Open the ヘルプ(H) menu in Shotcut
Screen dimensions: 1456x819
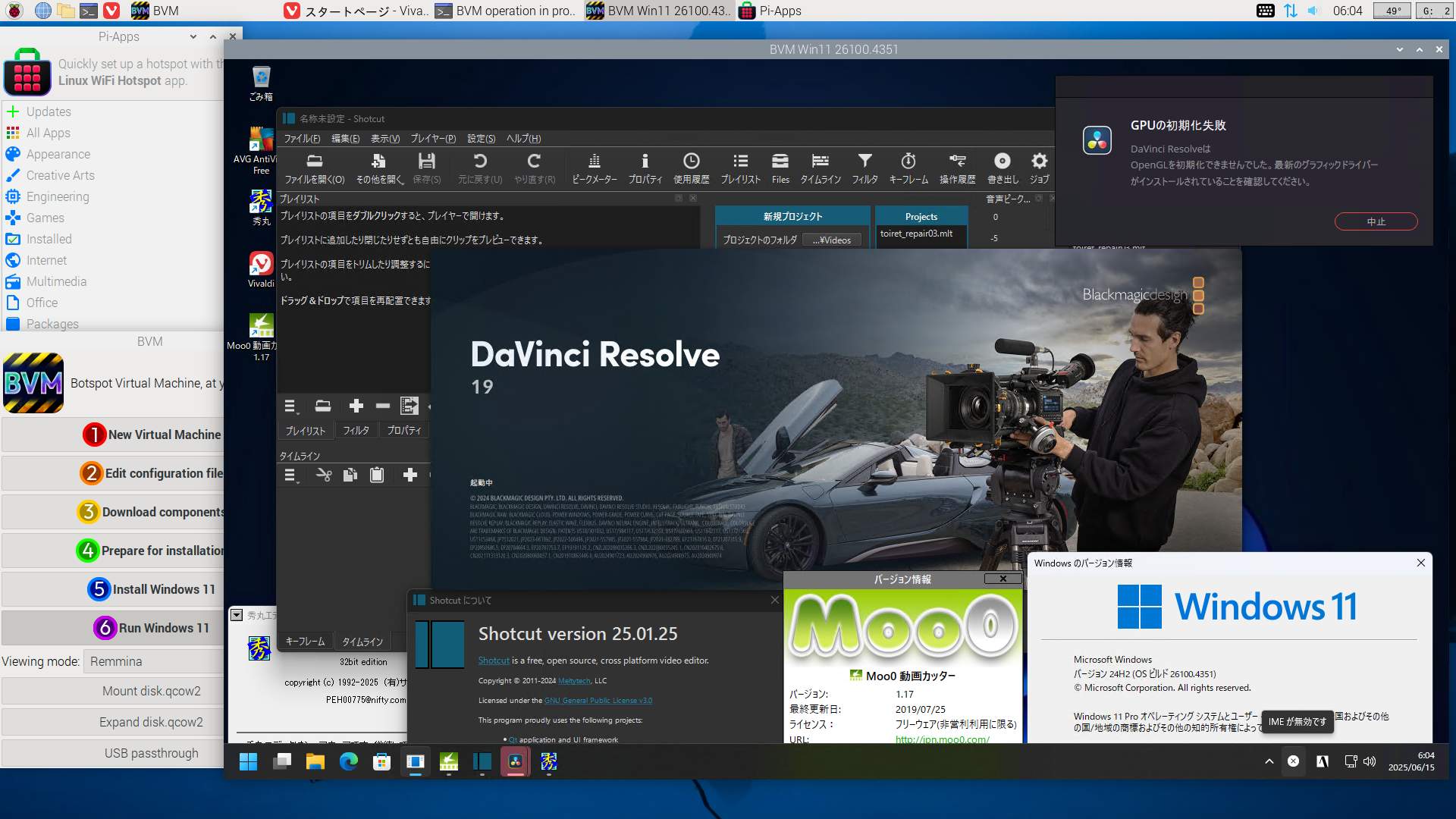click(523, 139)
